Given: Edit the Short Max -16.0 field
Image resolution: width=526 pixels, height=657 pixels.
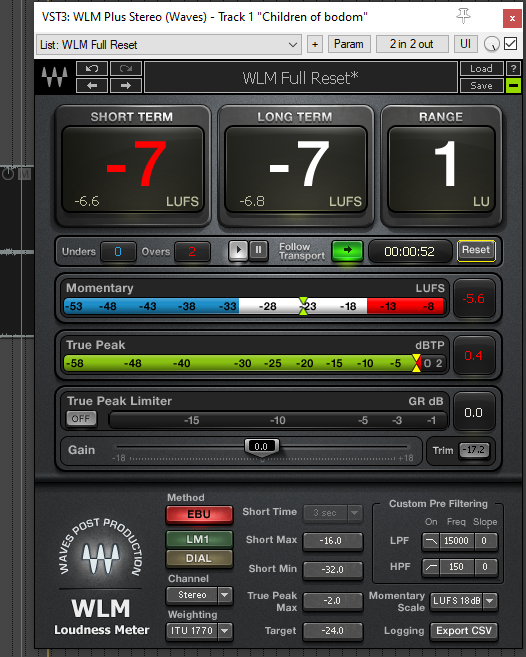Looking at the screenshot, I should pos(333,541).
